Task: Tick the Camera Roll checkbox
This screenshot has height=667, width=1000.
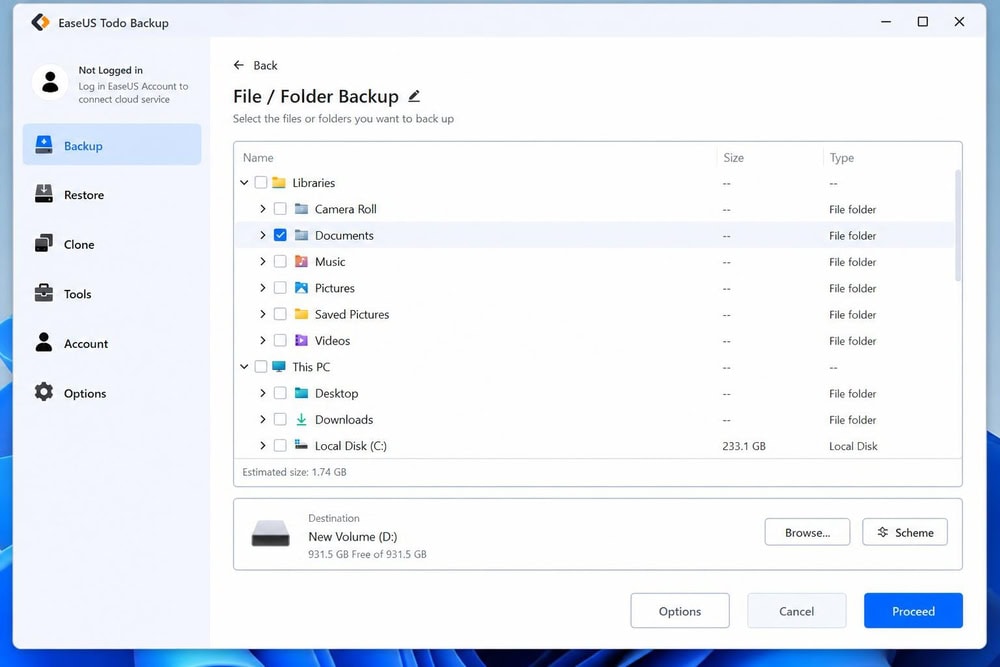Action: pos(280,209)
